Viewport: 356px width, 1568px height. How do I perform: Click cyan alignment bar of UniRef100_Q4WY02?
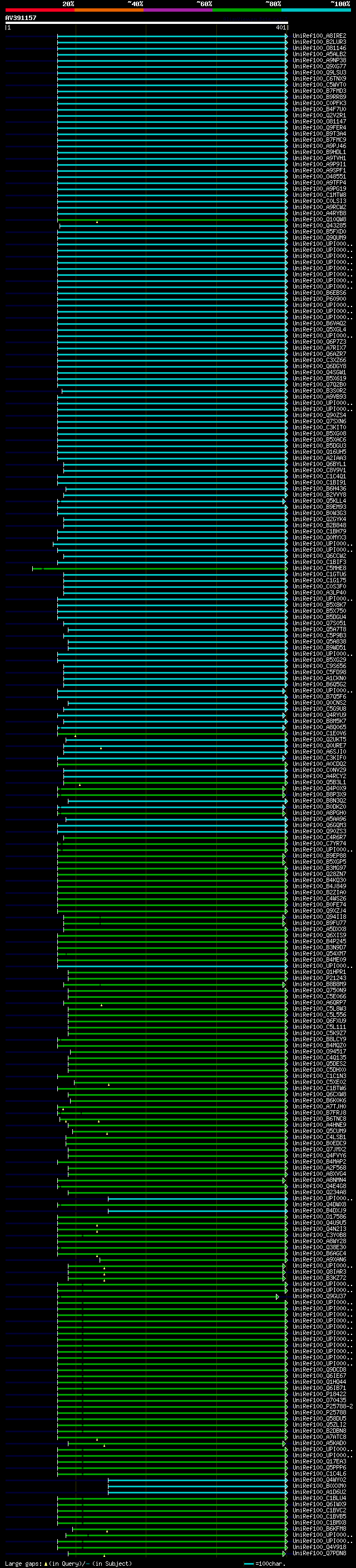[197, 1480]
